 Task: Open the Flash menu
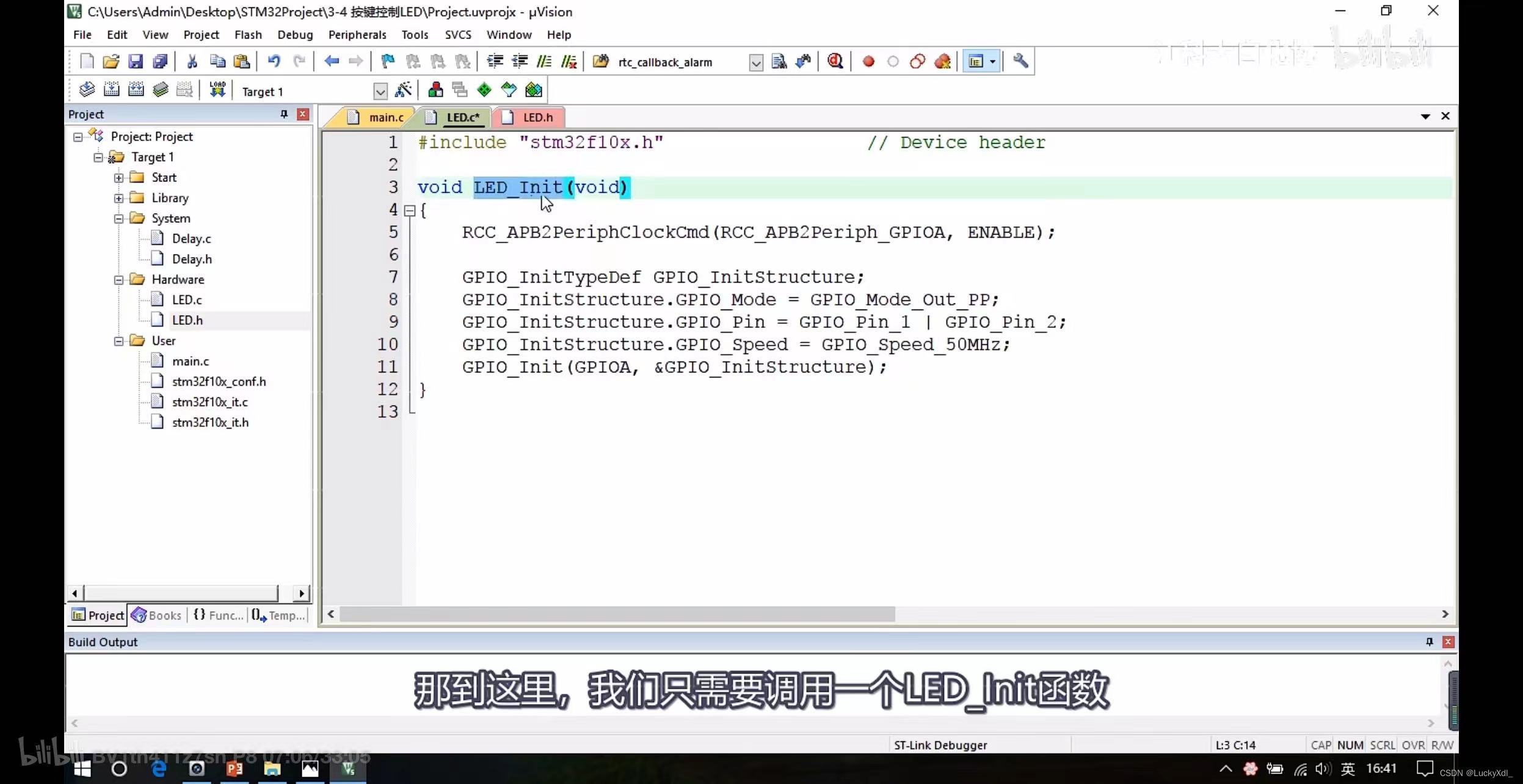pyautogui.click(x=248, y=35)
